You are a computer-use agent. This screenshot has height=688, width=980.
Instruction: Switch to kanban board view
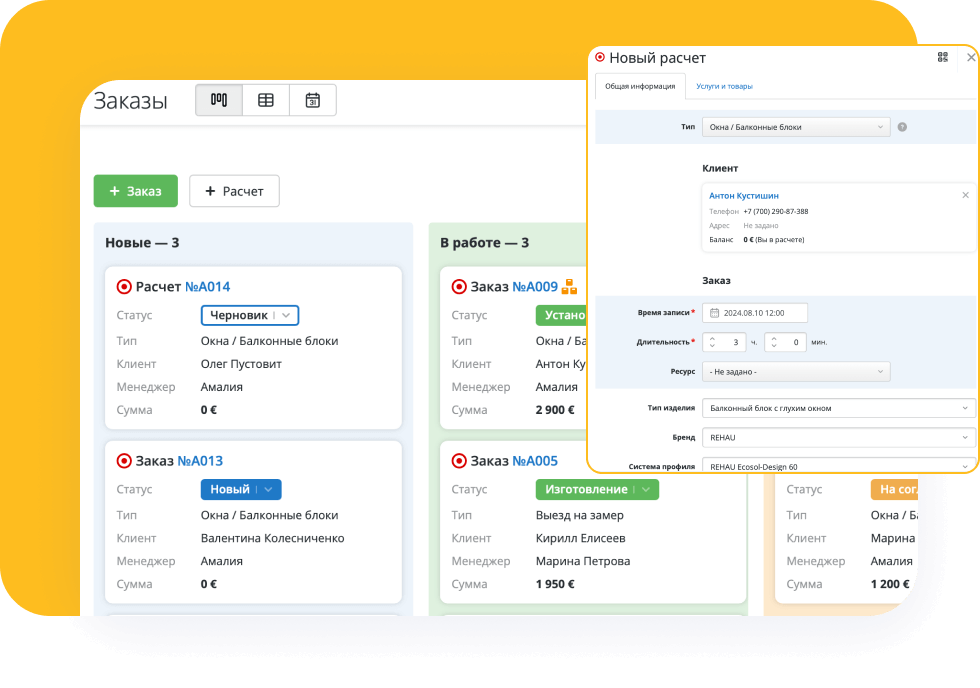coord(218,100)
